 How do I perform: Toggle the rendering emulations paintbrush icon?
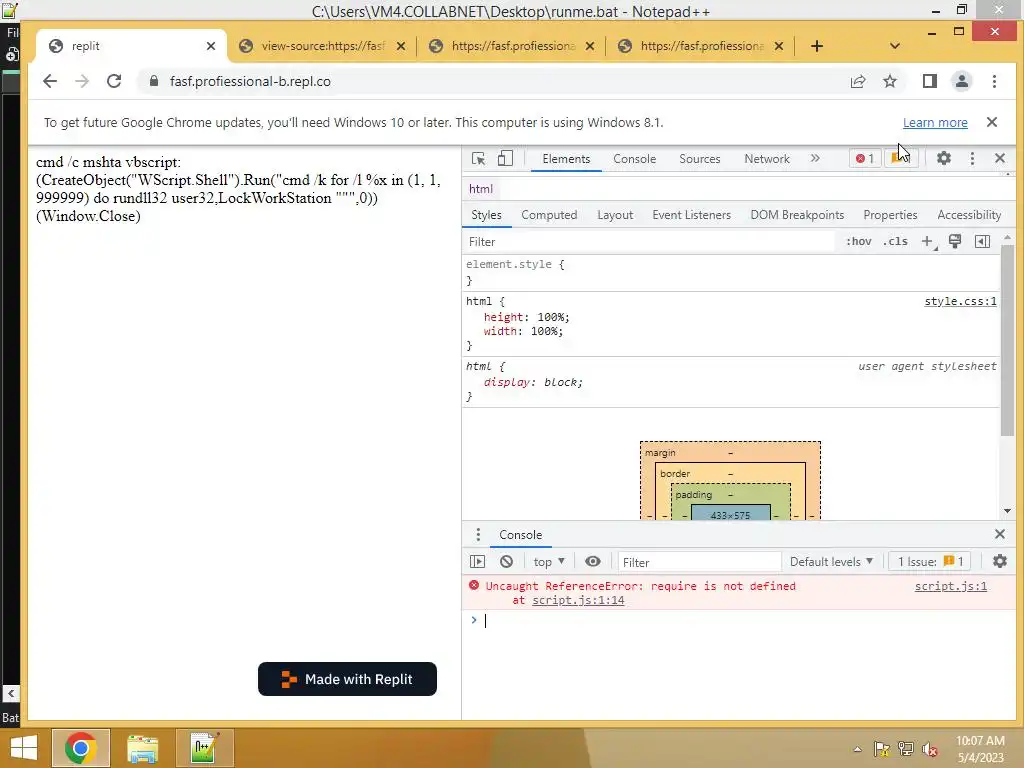[955, 242]
